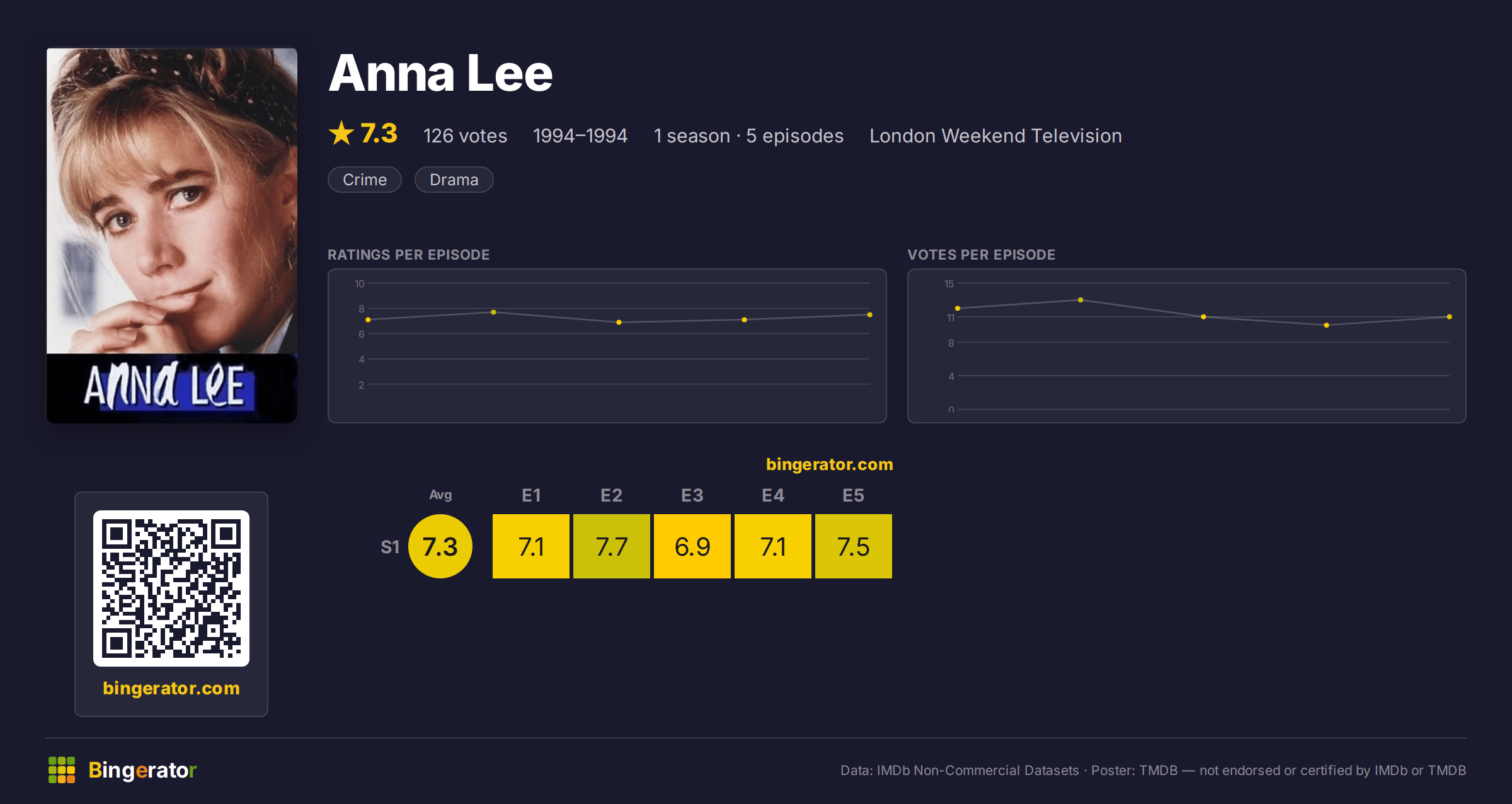Click the Bingerator wordmark in footer
This screenshot has width=1512, height=804.
pos(142,770)
